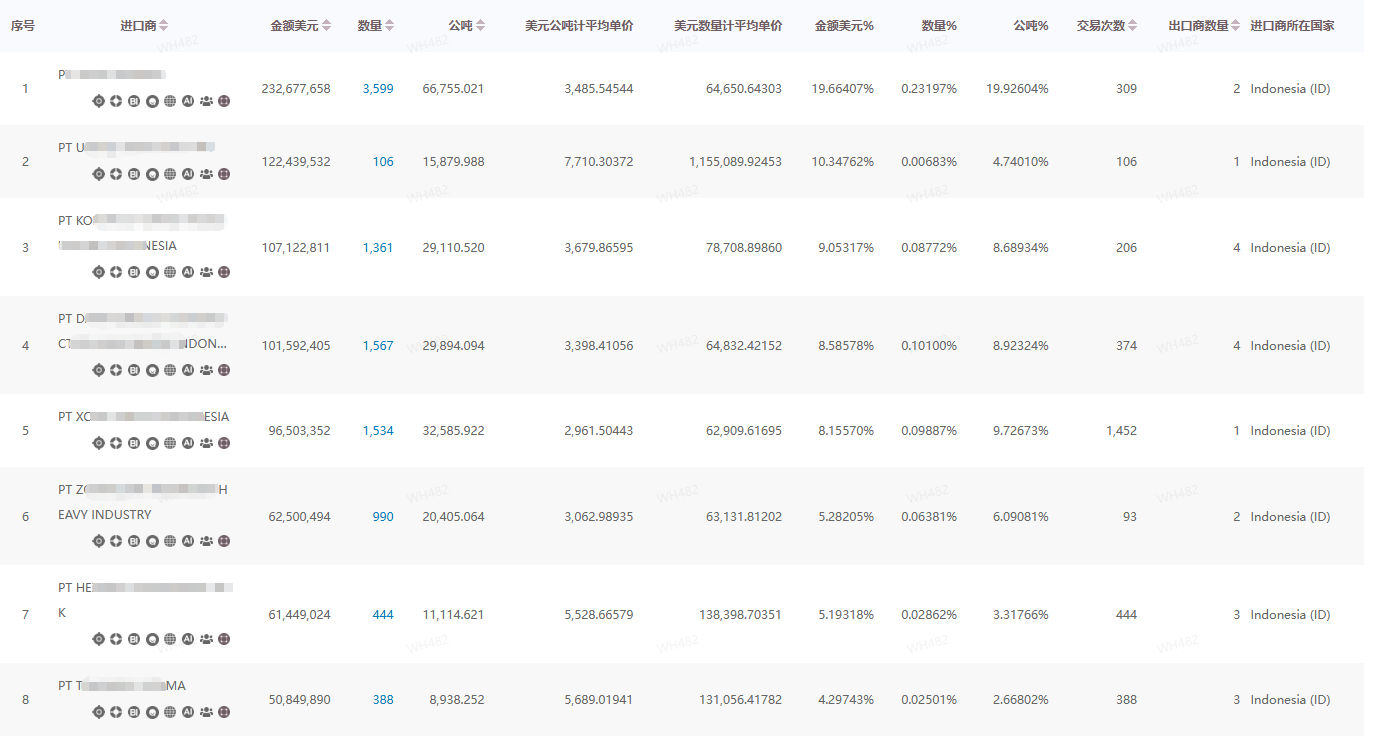Screen dimensions: 1381x742
Task: Click the last dark red icon in row 6
Action: click(x=224, y=541)
